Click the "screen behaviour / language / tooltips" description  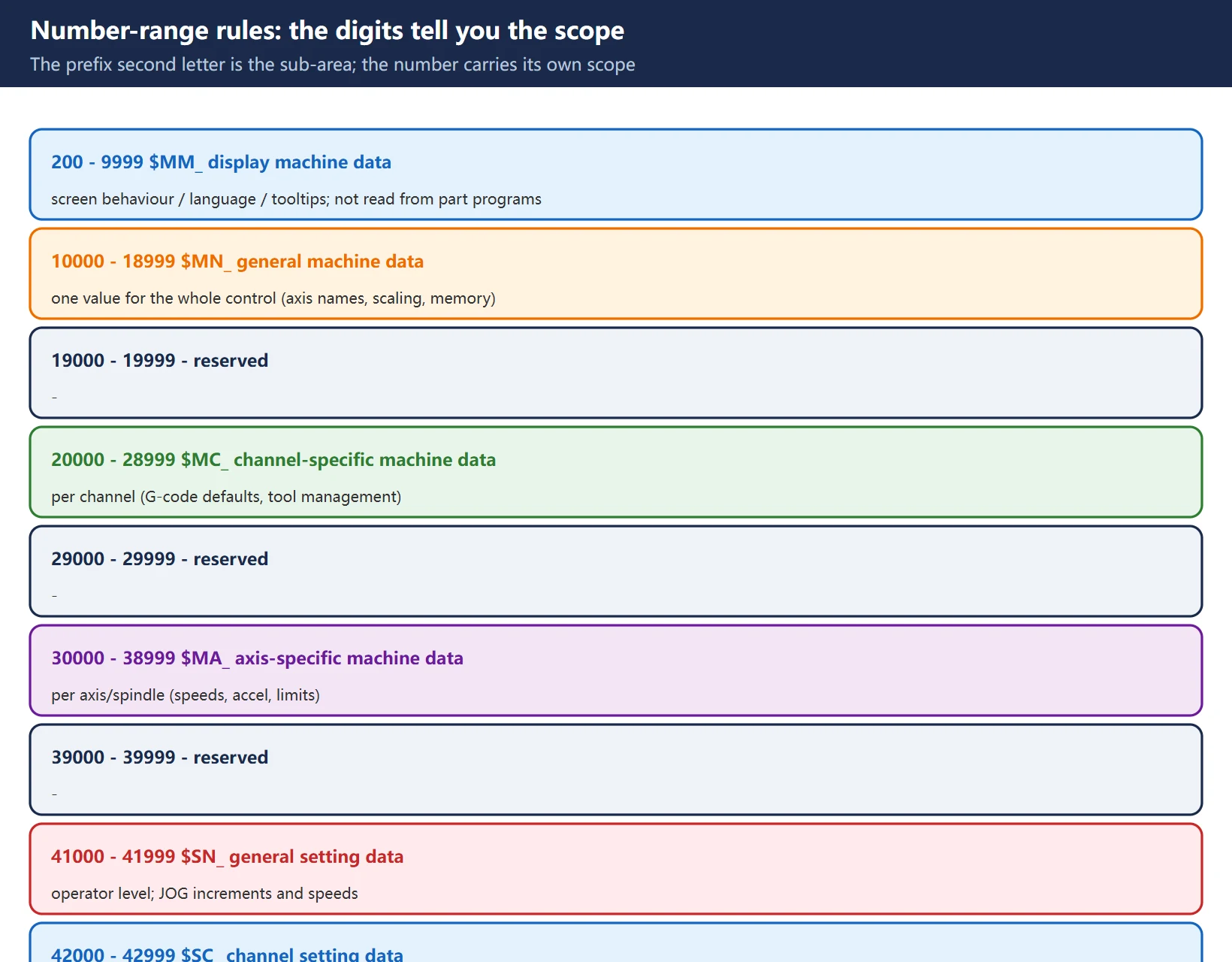pyautogui.click(x=189, y=199)
